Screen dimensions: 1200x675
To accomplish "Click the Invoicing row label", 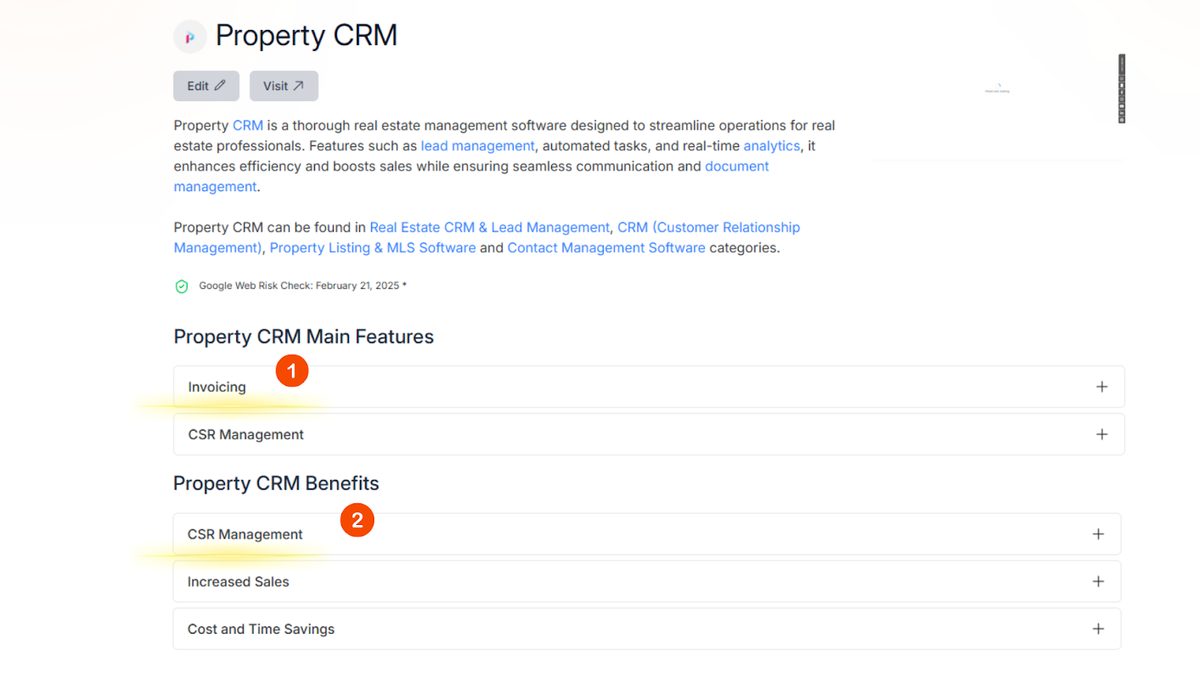I will (x=217, y=387).
